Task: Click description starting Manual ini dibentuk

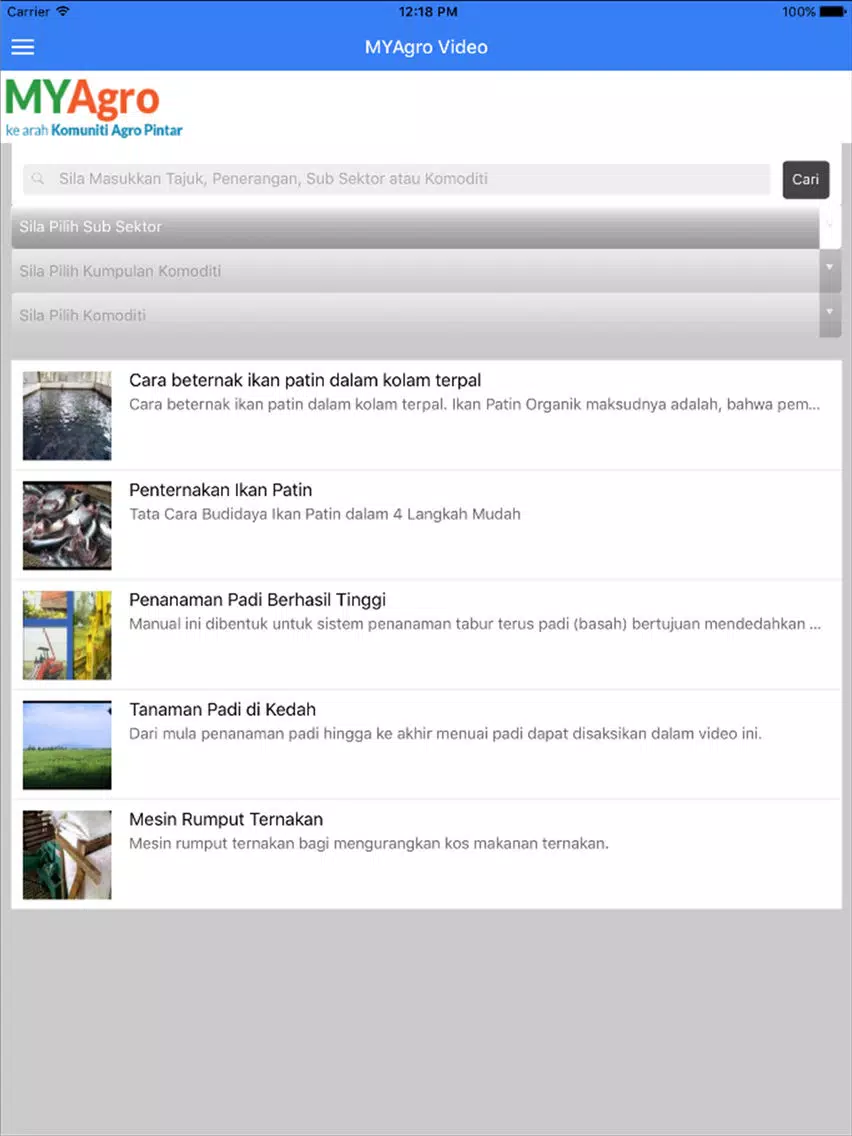Action: pyautogui.click(x=475, y=624)
